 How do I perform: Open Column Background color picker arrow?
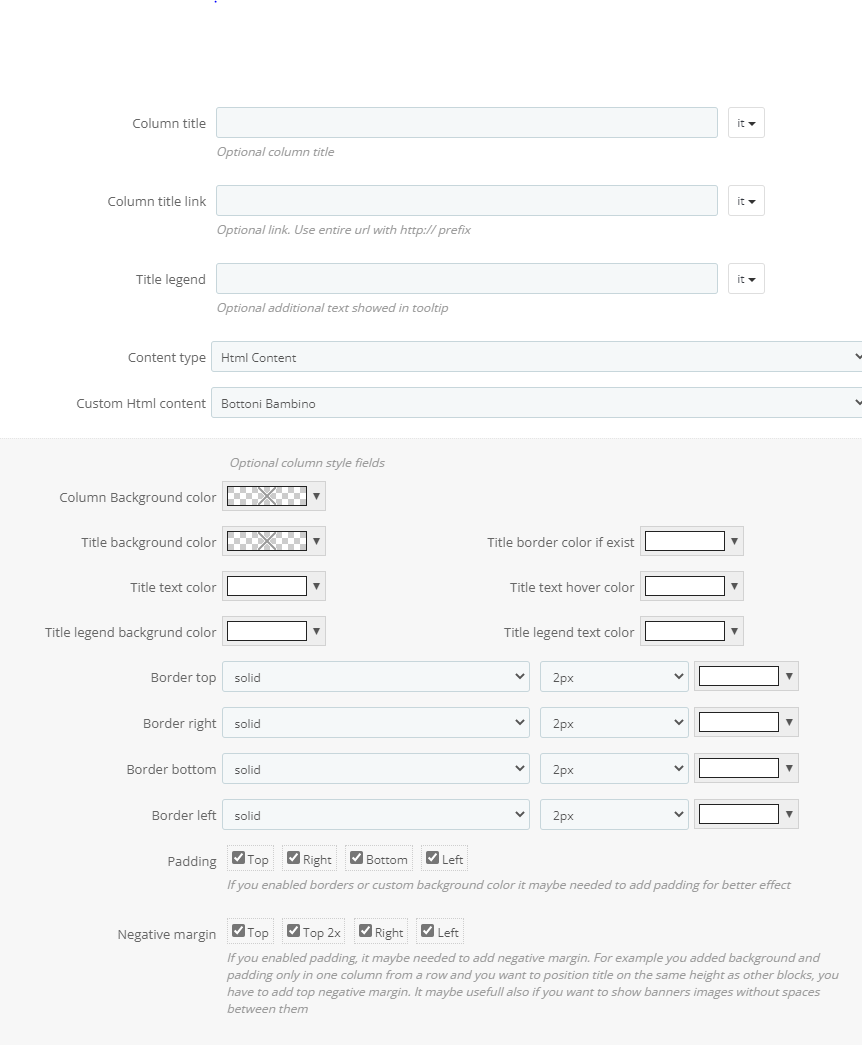click(317, 496)
